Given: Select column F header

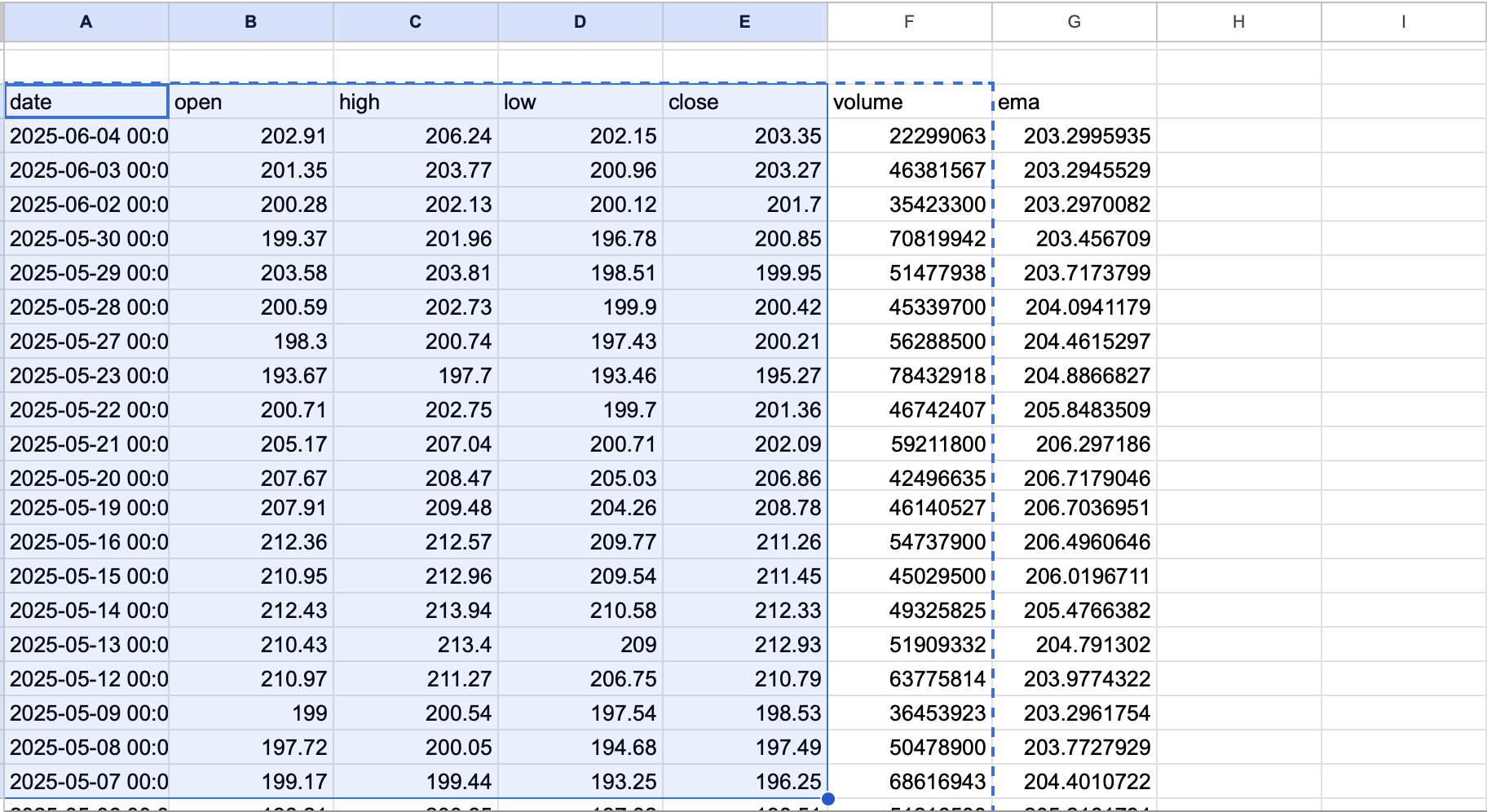Looking at the screenshot, I should (x=909, y=22).
